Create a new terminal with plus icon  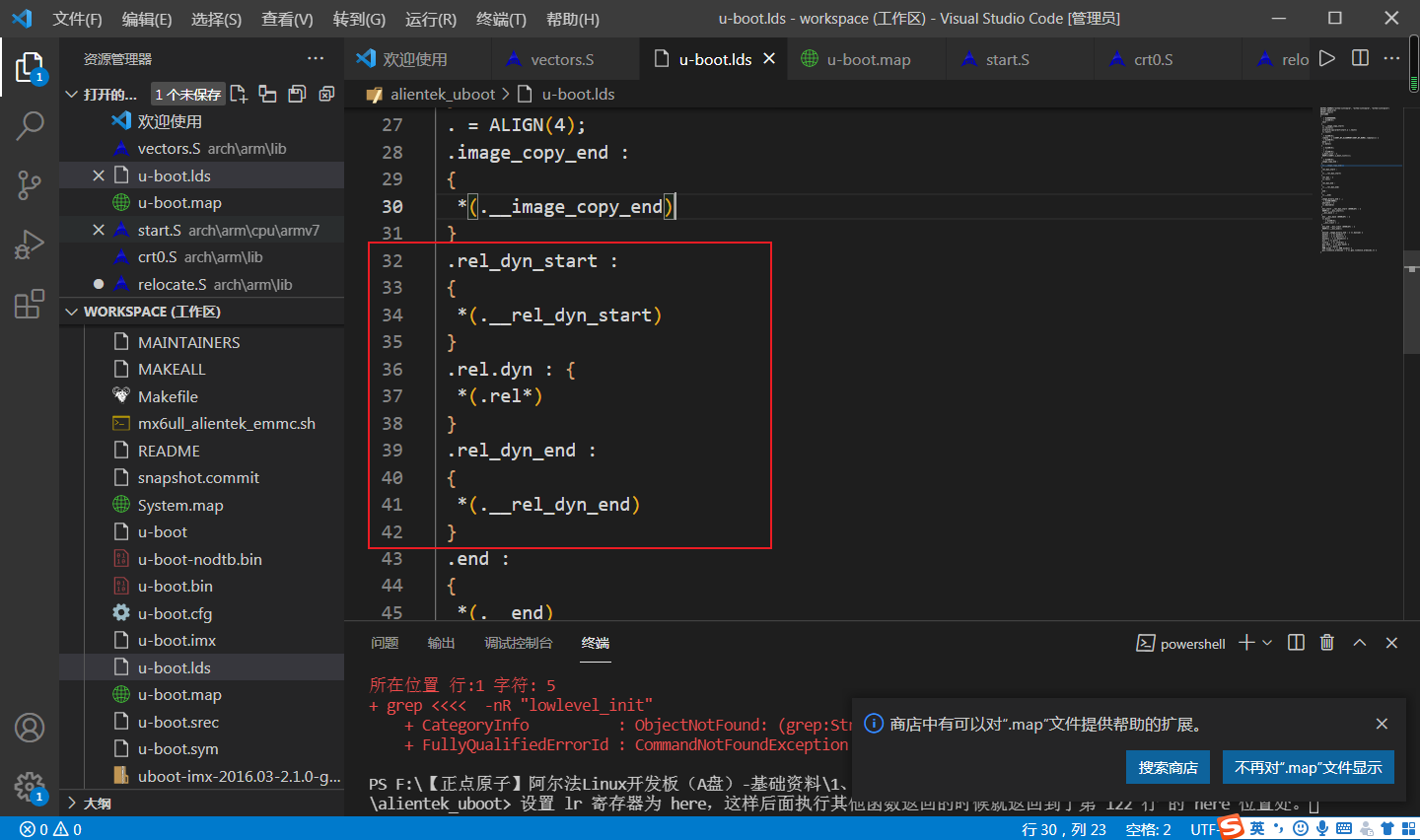point(1247,643)
